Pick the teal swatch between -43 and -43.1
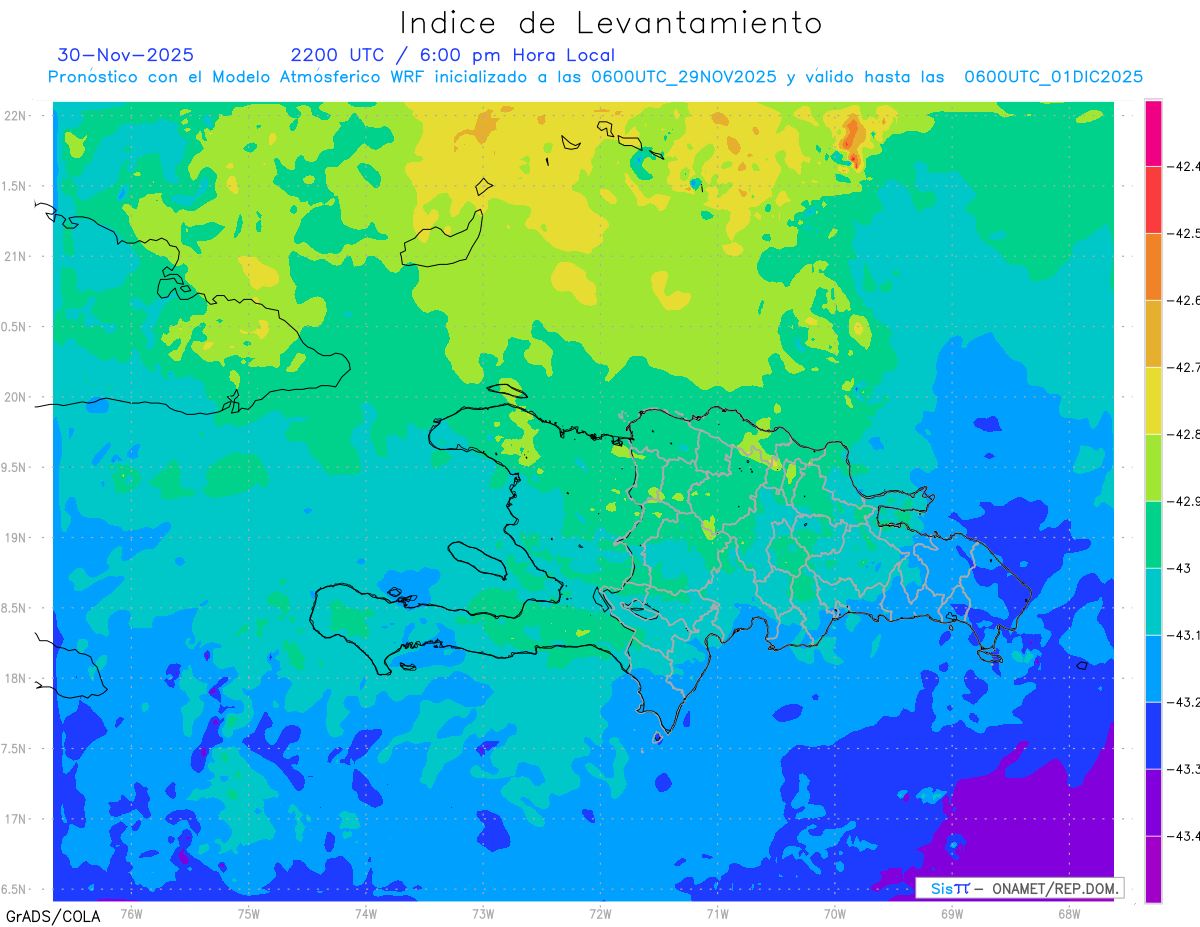1200x927 pixels. 1153,602
